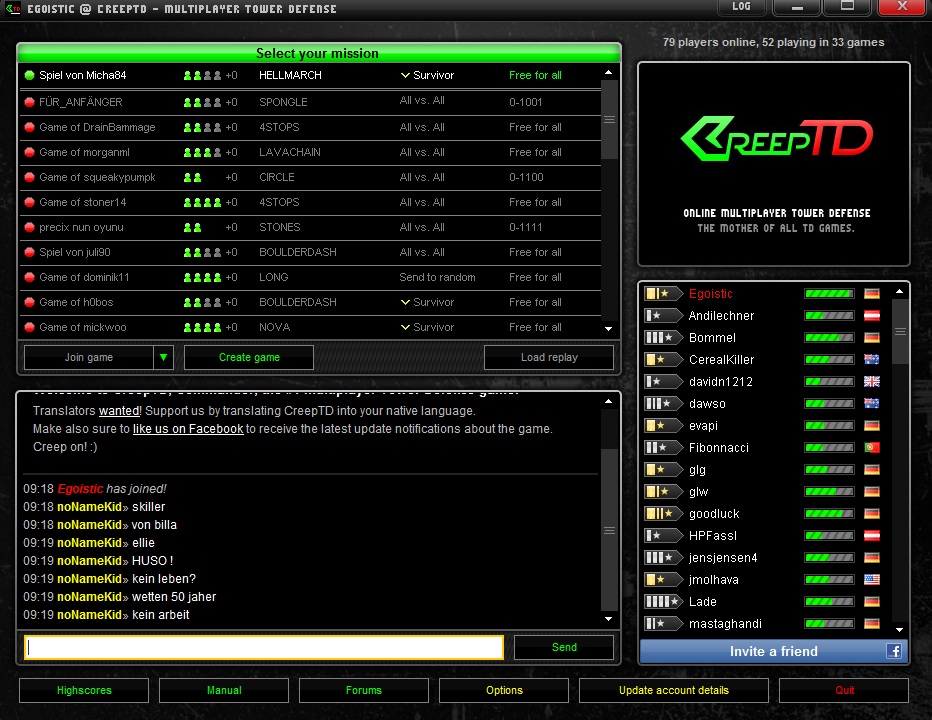Viewport: 932px width, 720px height.
Task: Click the red status dot for Game of DrainBammage
Action: pyautogui.click(x=29, y=127)
